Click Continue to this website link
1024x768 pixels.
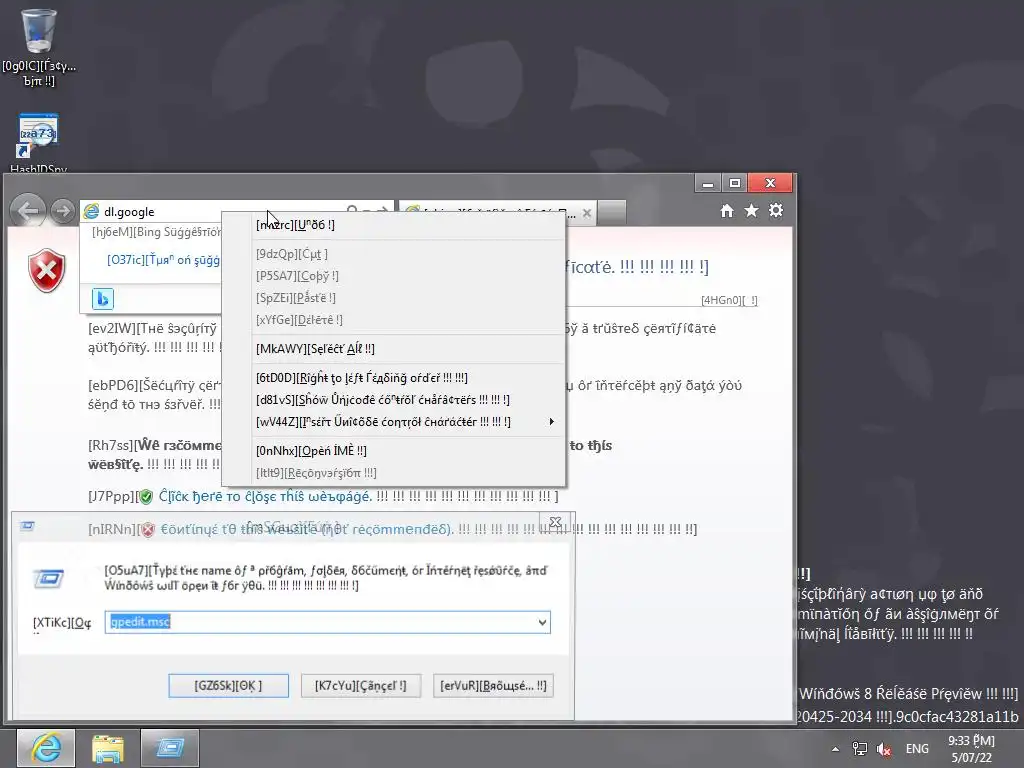click(307, 529)
